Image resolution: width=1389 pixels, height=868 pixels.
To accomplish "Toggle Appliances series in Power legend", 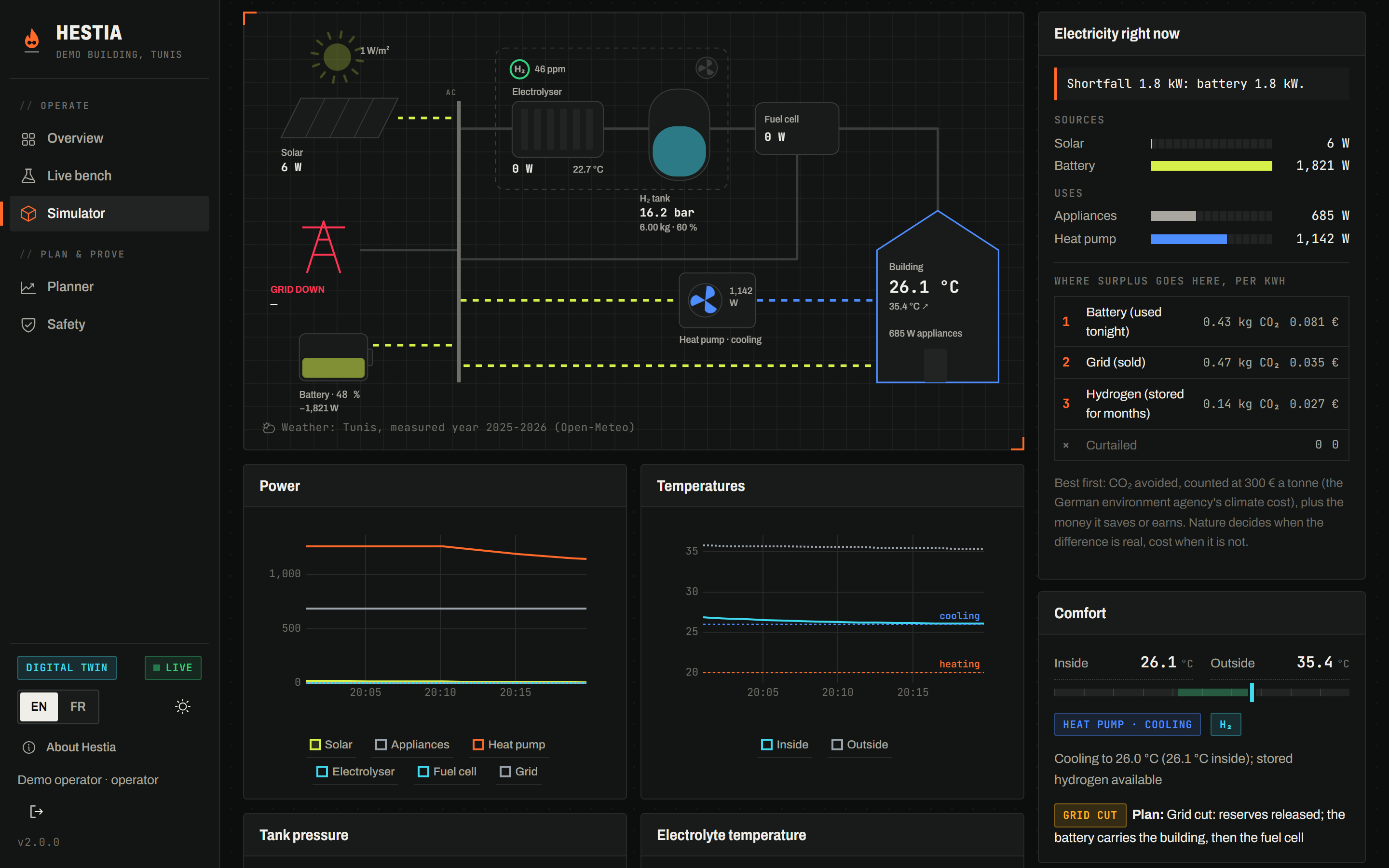I will click(412, 745).
